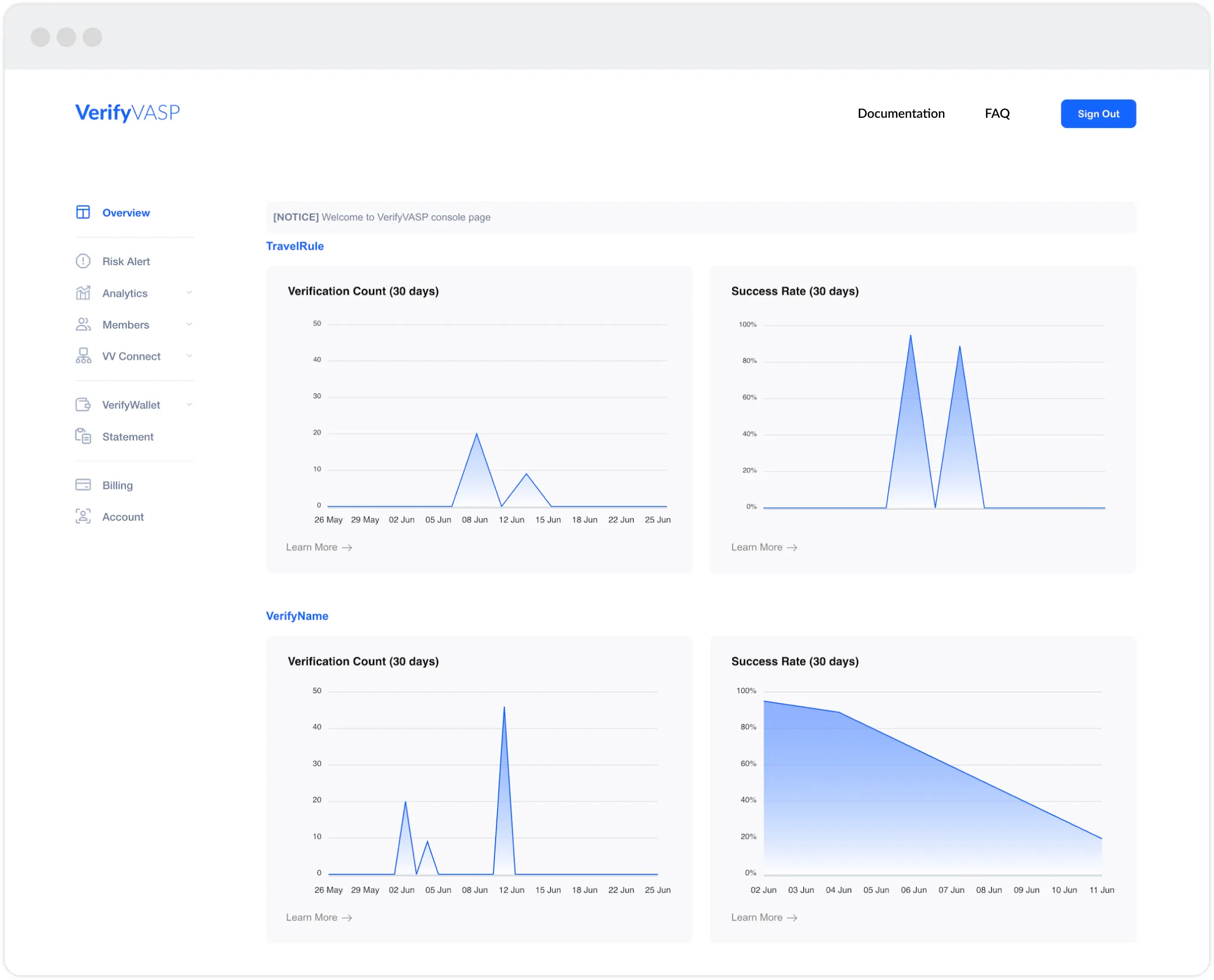The height and width of the screenshot is (980, 1214).
Task: Expand the Analytics submenu chevron
Action: [x=189, y=293]
